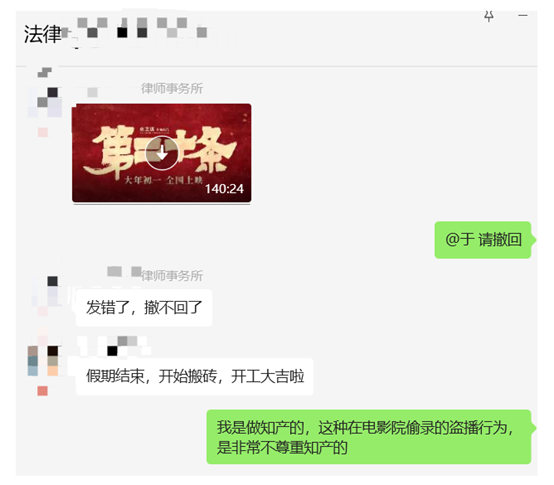Pin the chat window on top
This screenshot has width=554, height=485.
click(x=489, y=16)
